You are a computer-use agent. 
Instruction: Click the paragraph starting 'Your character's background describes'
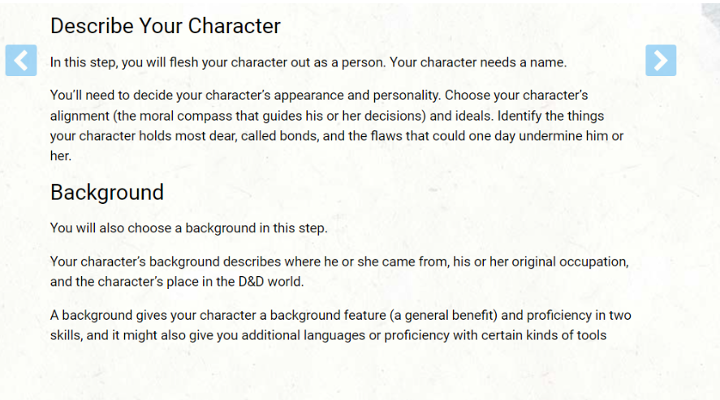pos(339,271)
